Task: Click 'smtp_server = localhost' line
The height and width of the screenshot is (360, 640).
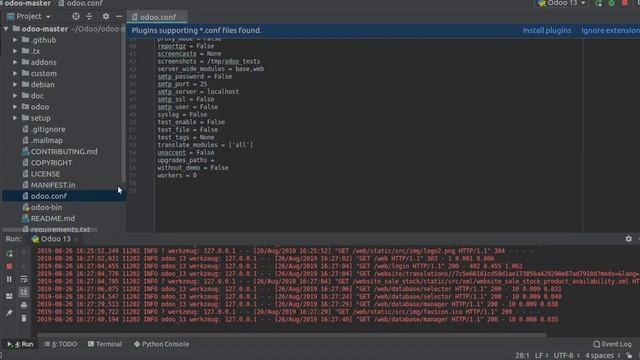Action: point(198,92)
